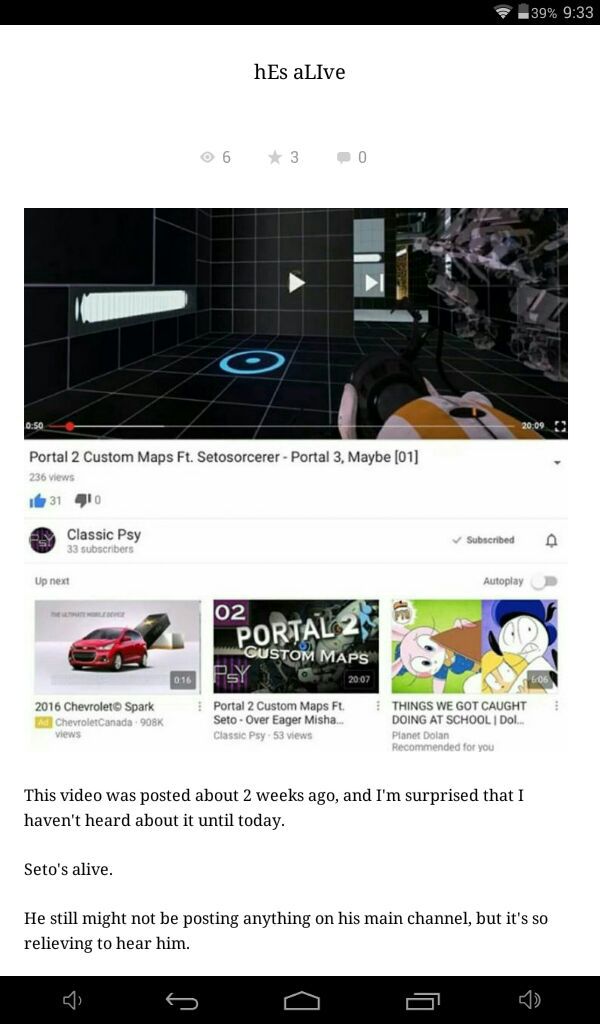Enter fullscreen on the video player
The height and width of the screenshot is (1024, 600).
560,426
